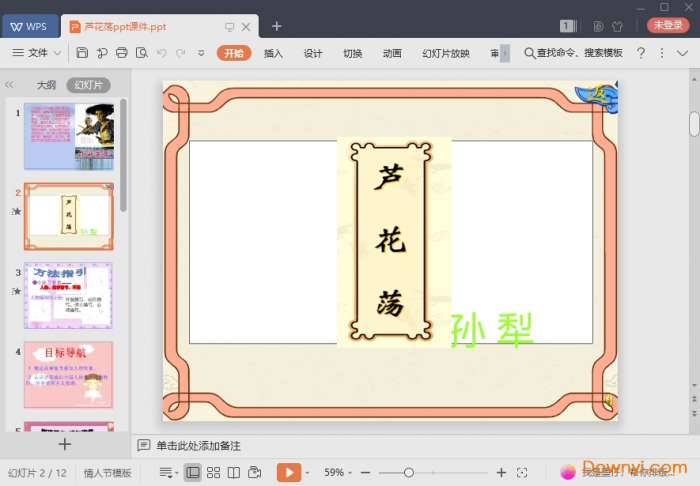Screen dimensions: 700x486
Task: Open print preview from toolbar
Action: coord(142,53)
